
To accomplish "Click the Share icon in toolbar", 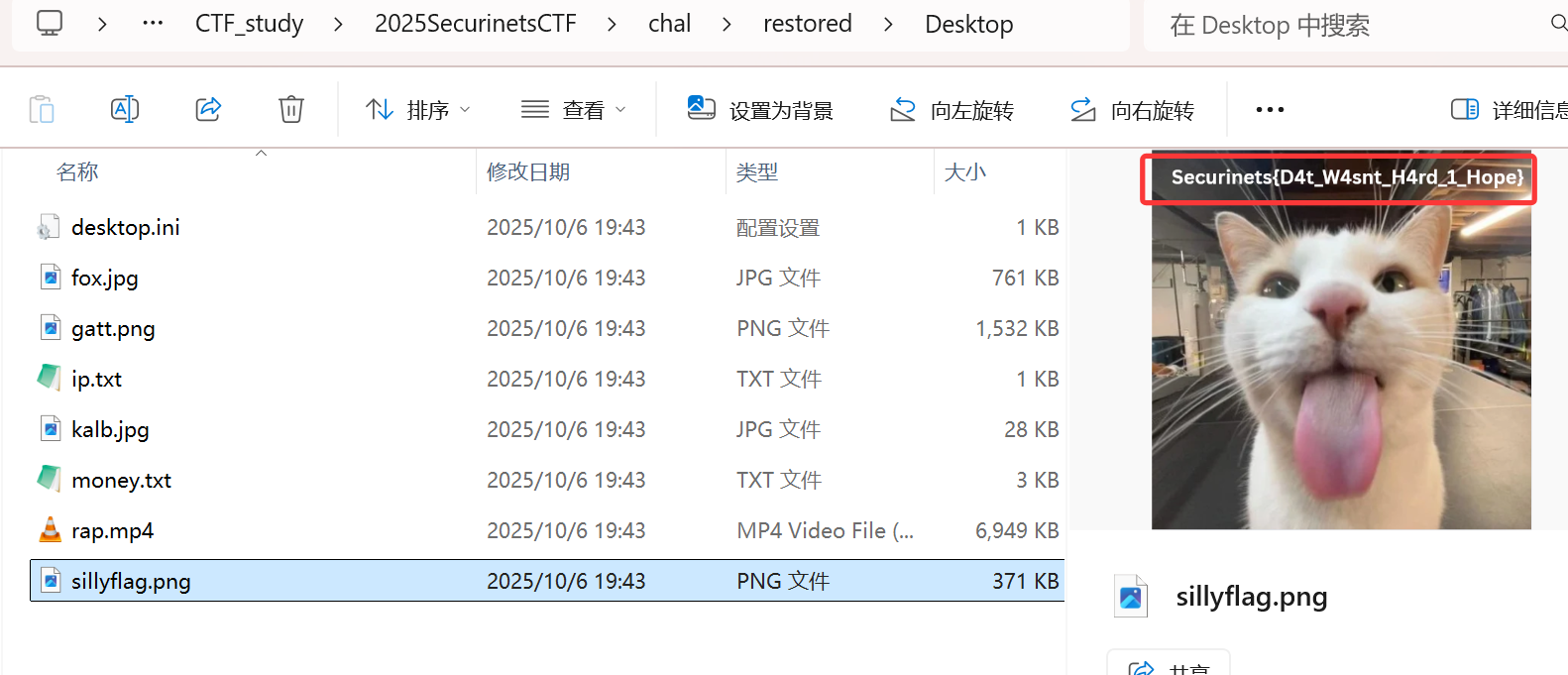I will click(208, 109).
